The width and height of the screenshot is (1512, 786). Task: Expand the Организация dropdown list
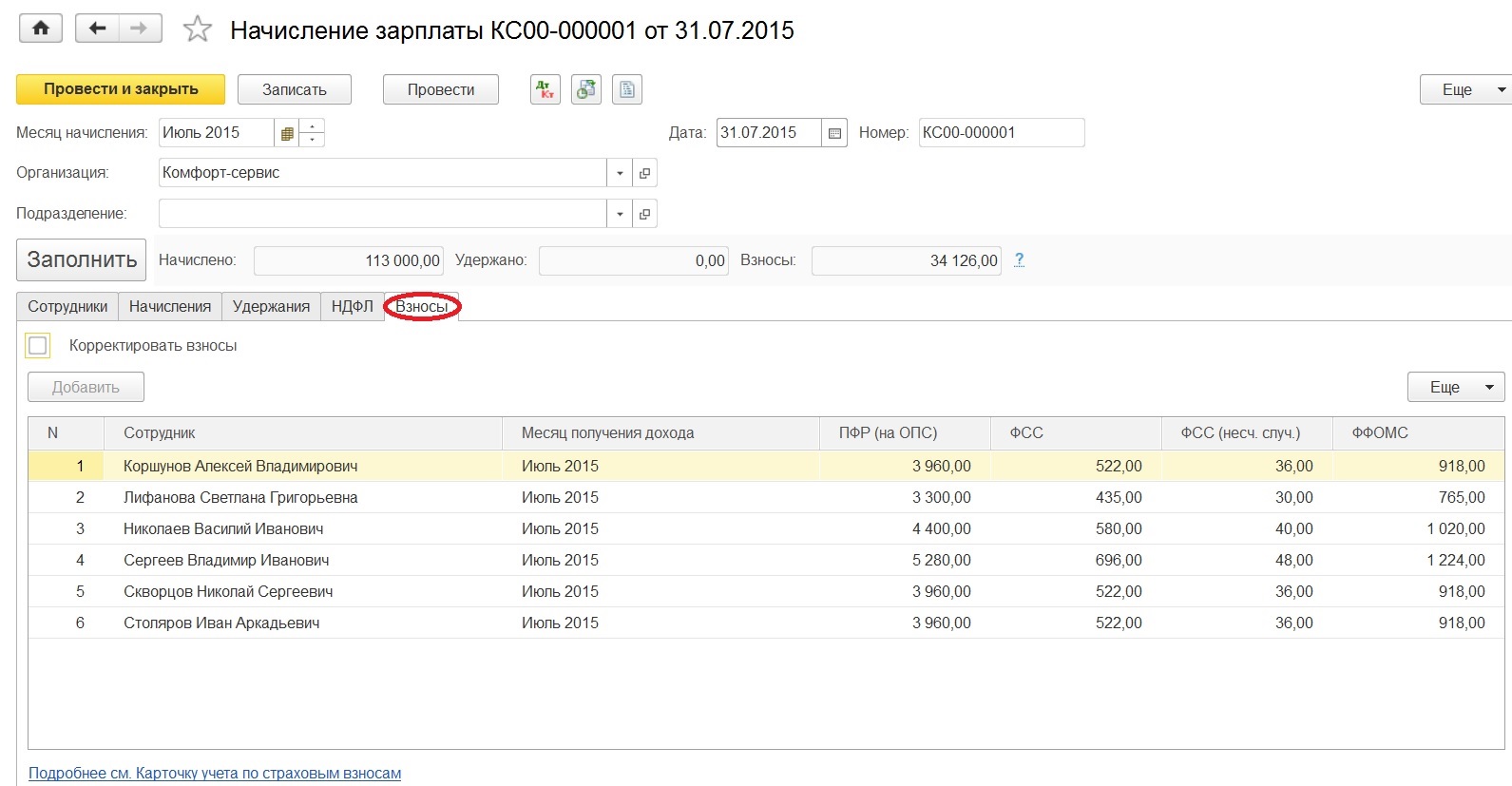pos(620,173)
